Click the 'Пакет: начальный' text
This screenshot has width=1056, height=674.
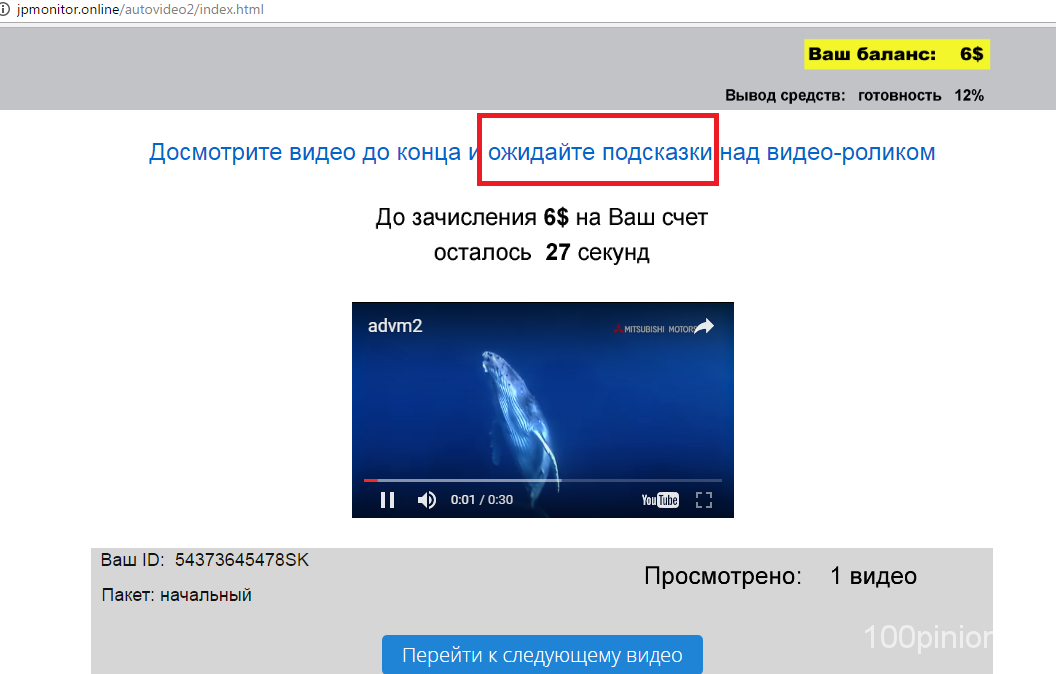click(176, 595)
